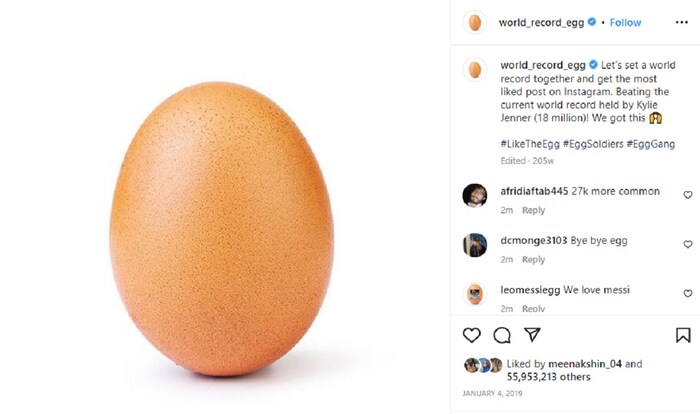Open the three-dot more options menu
Image resolution: width=700 pixels, height=414 pixels.
tap(682, 22)
